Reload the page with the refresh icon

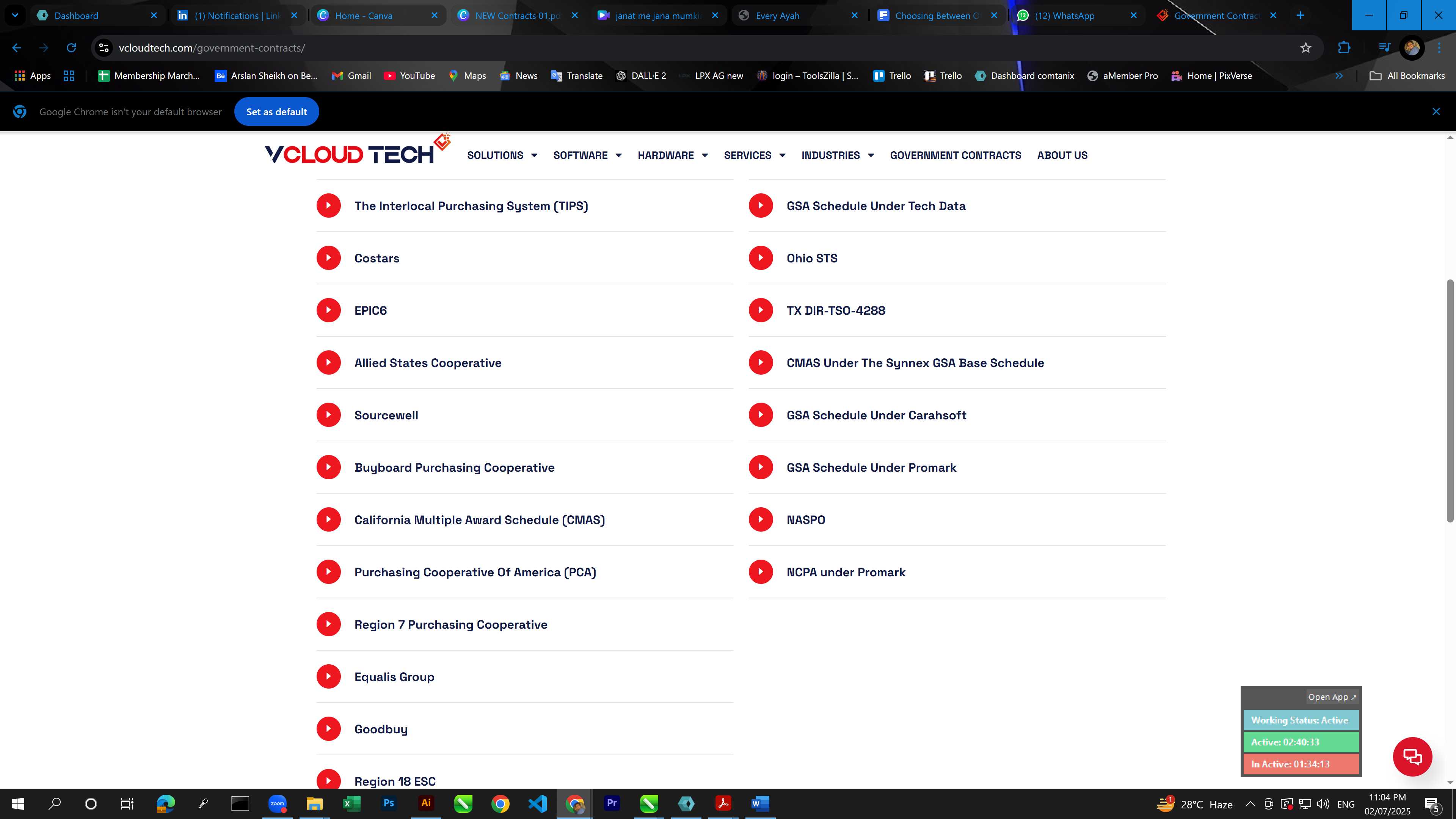click(71, 48)
